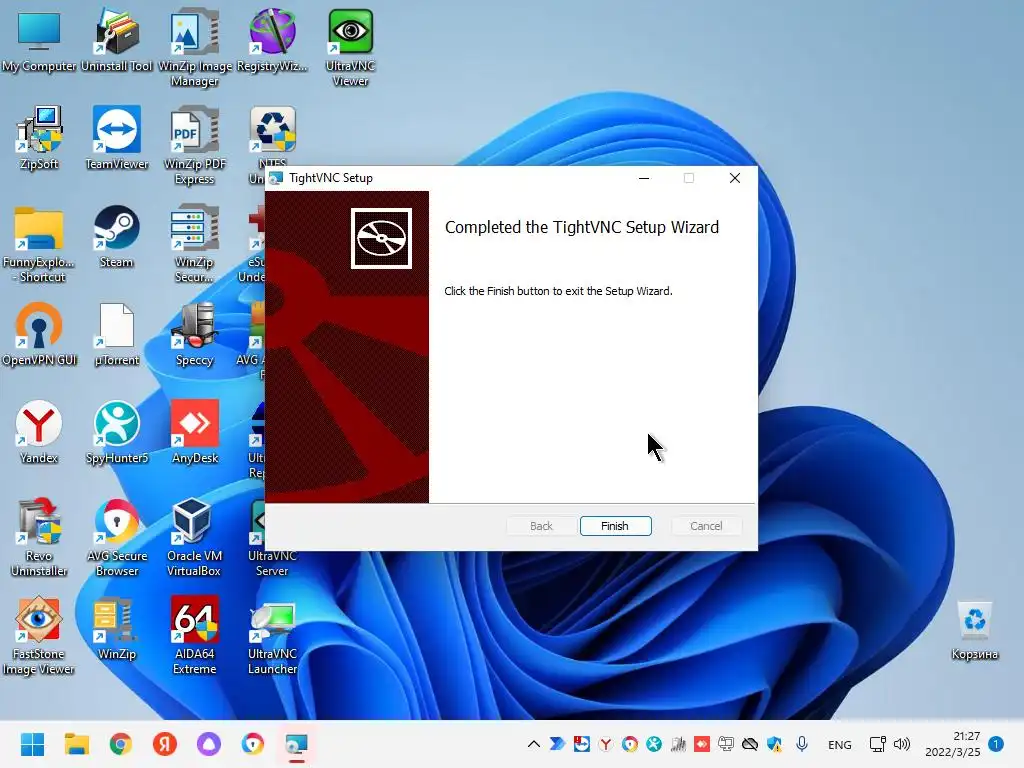Open volume speaker tray icon

pyautogui.click(x=902, y=744)
